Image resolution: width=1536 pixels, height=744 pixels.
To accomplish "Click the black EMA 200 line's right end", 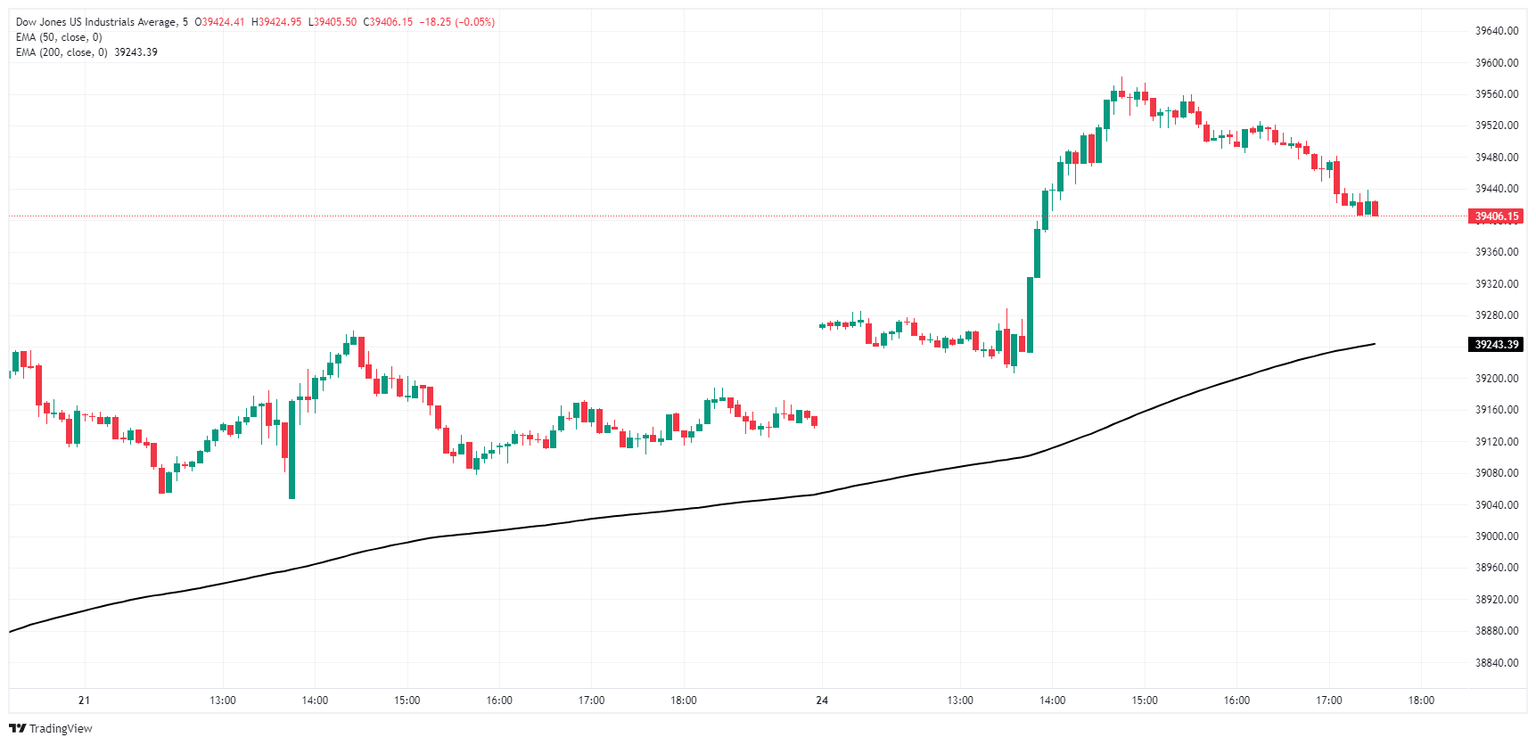I will pos(1374,344).
